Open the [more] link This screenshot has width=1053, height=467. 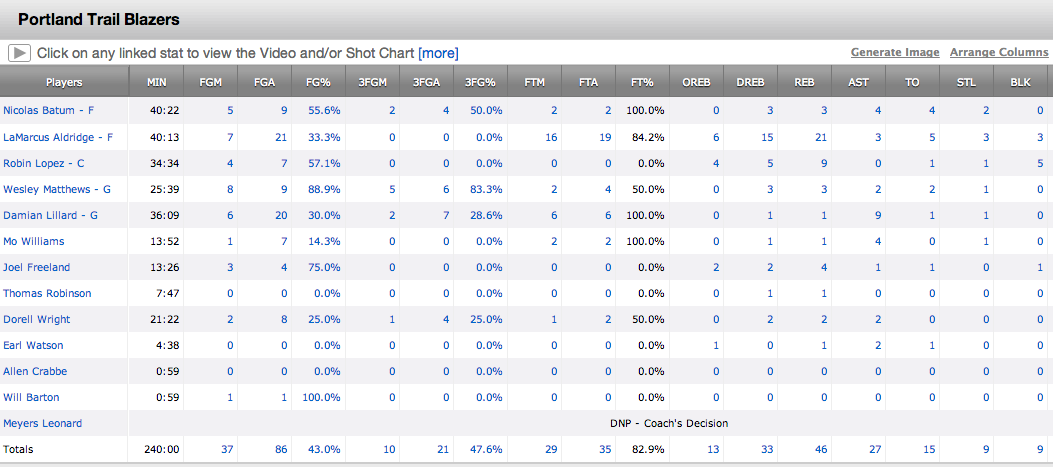[438, 53]
